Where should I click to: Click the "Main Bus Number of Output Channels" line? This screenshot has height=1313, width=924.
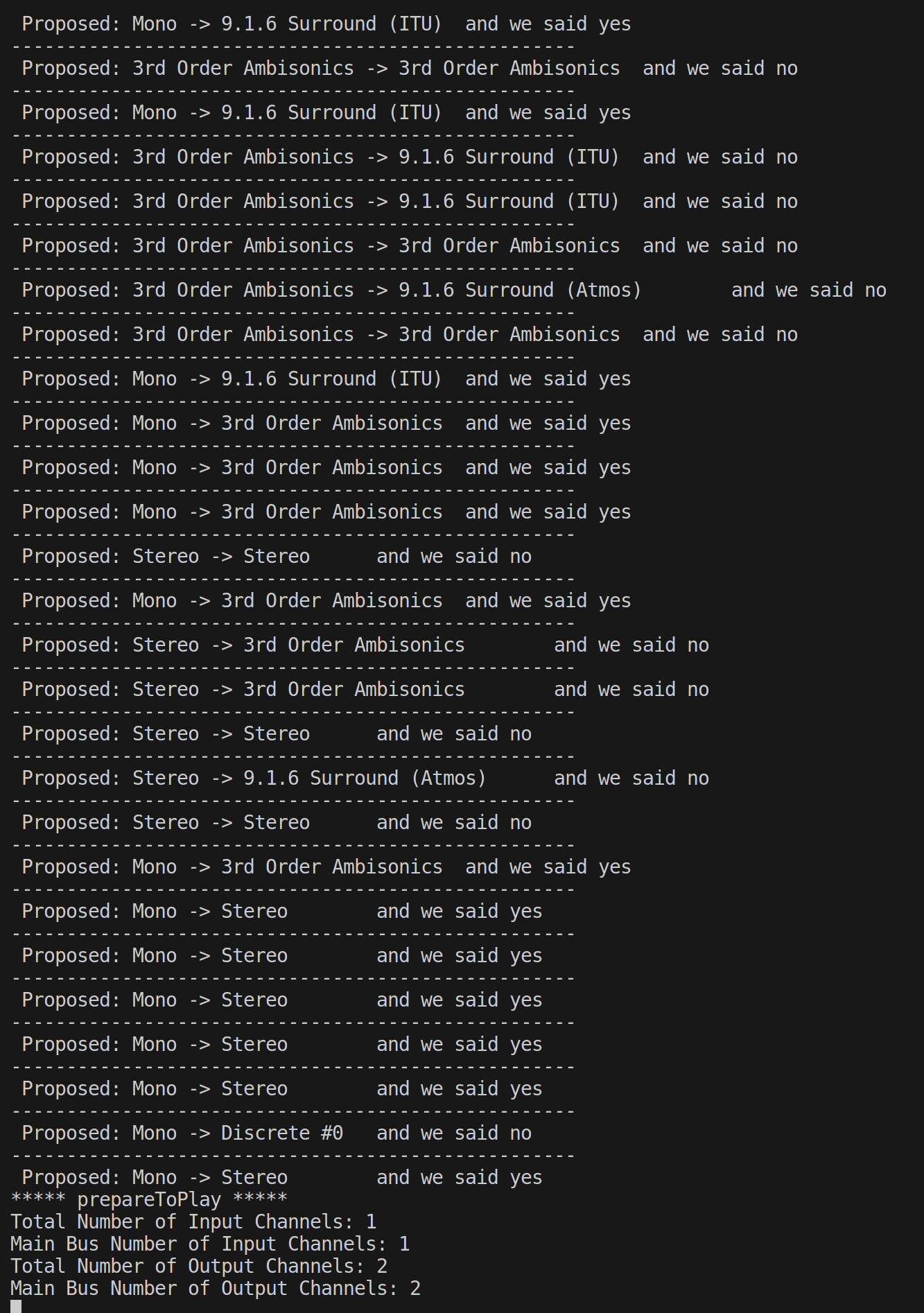[215, 1288]
